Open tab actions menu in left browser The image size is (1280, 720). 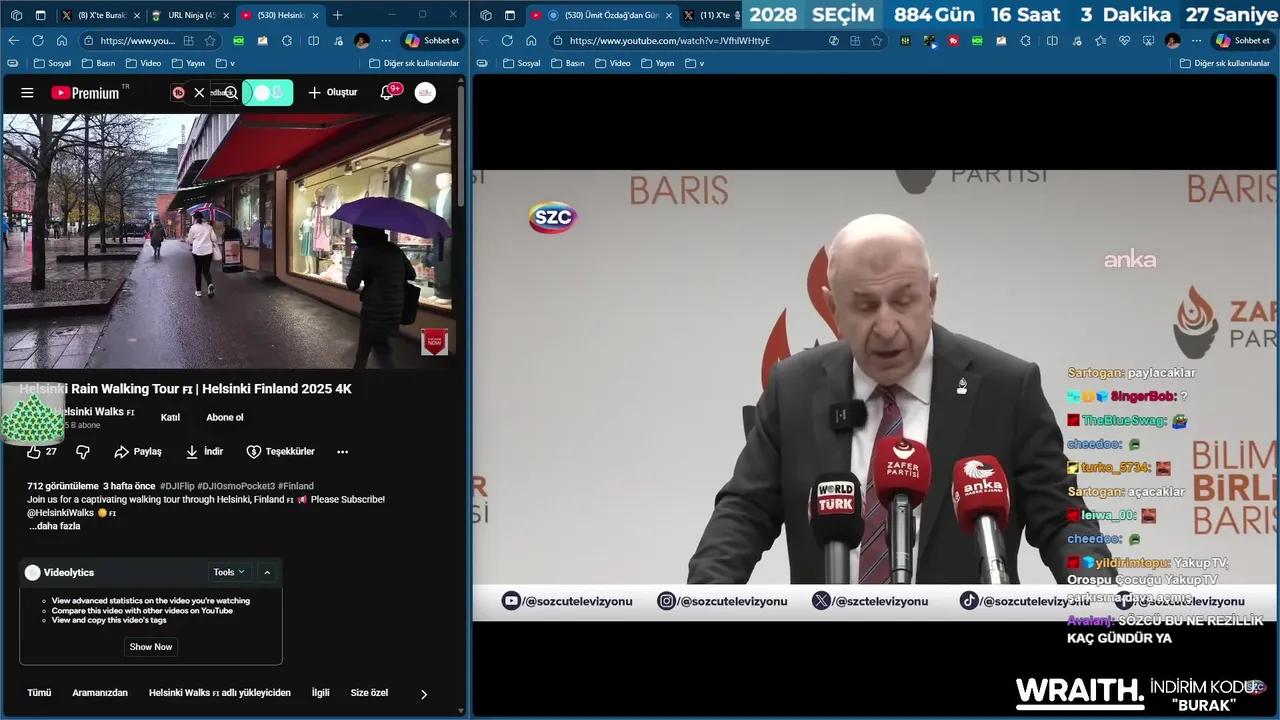(x=41, y=15)
